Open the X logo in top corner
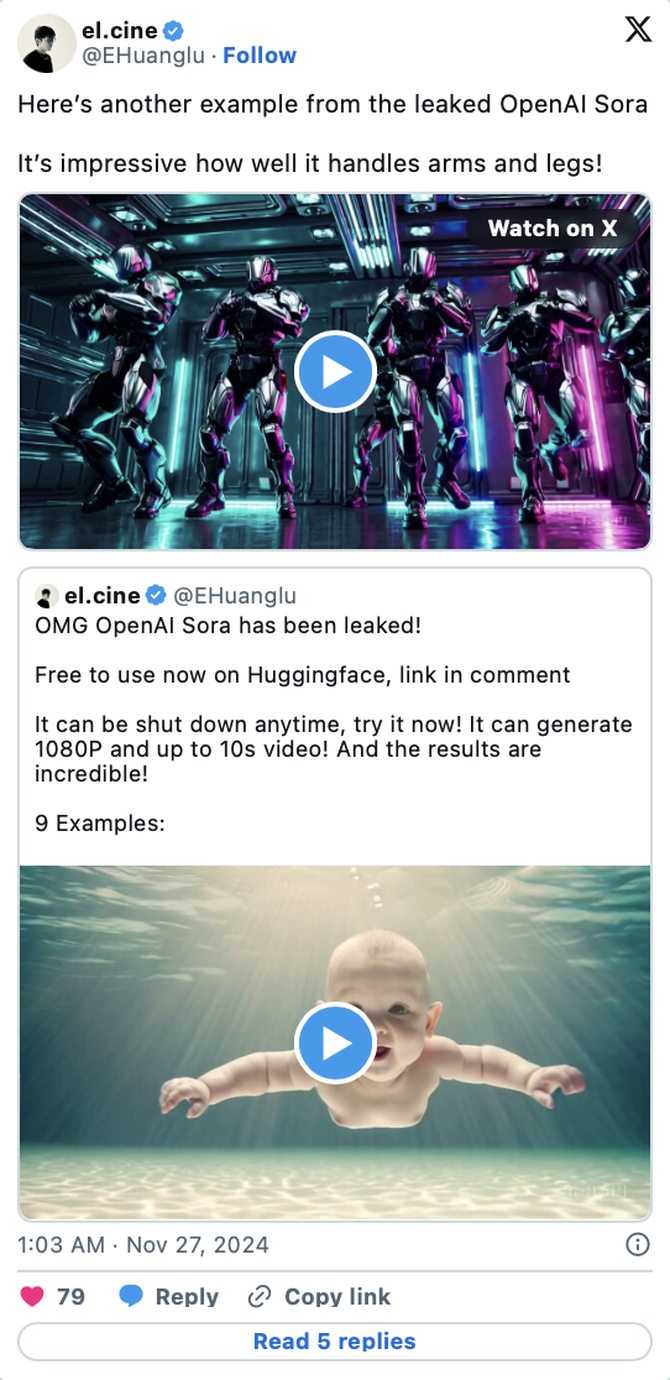Viewport: 670px width, 1380px height. click(x=638, y=30)
